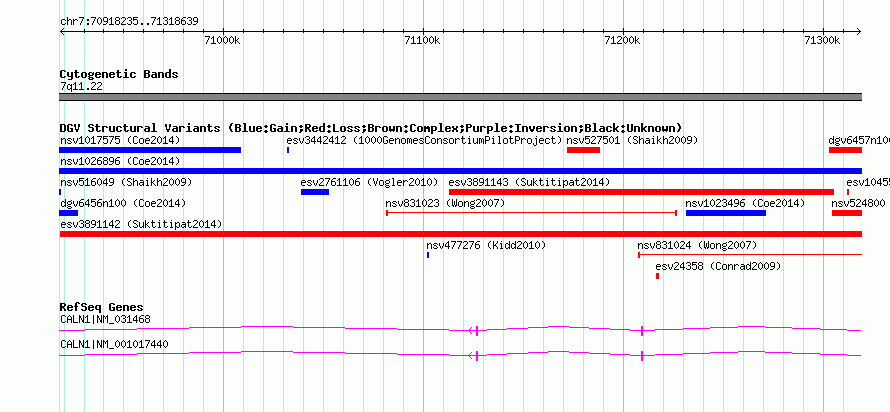Click the esv24358 small red marker
This screenshot has width=890, height=412.
pyautogui.click(x=657, y=276)
